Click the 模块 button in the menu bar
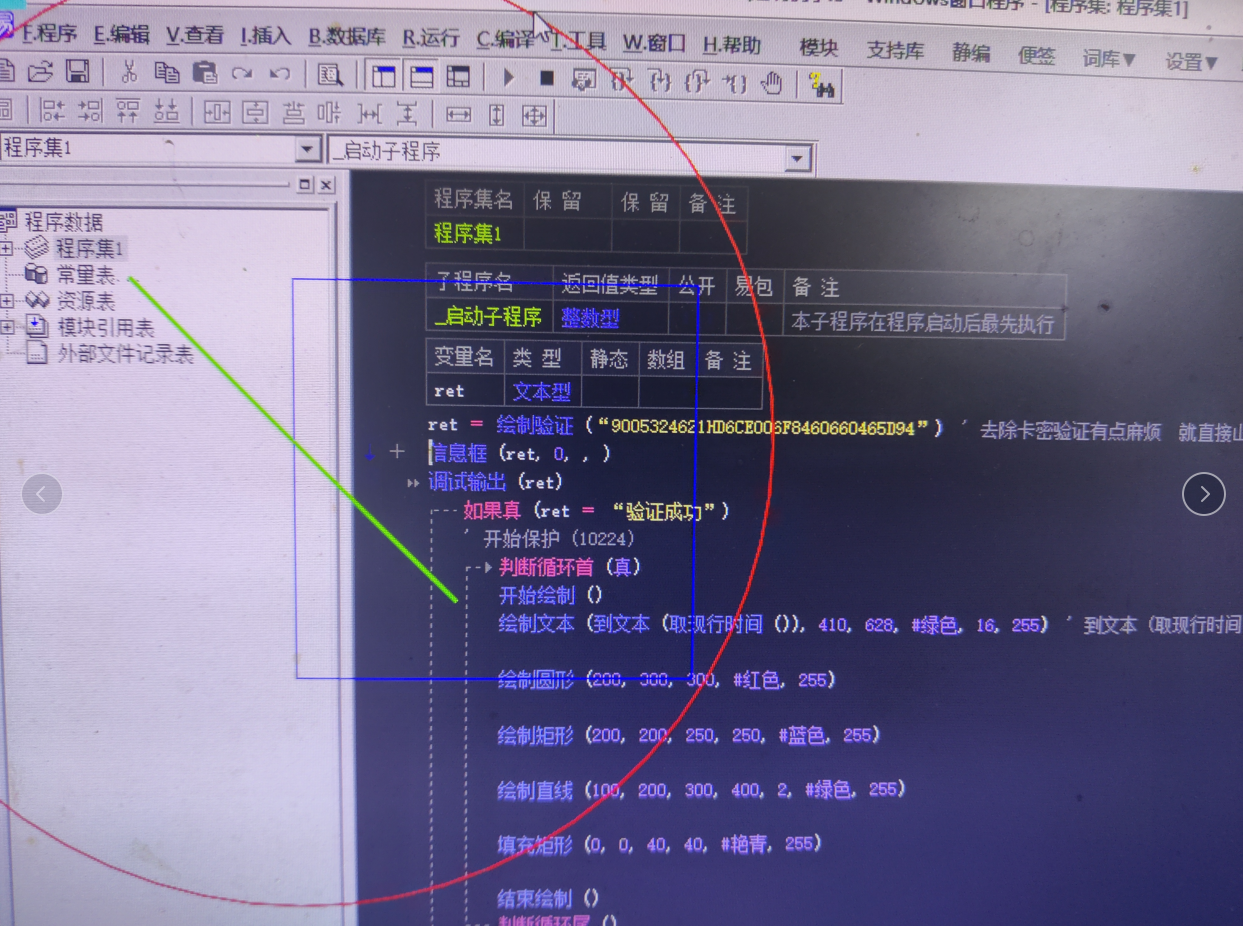The width and height of the screenshot is (1243, 926). tap(819, 47)
